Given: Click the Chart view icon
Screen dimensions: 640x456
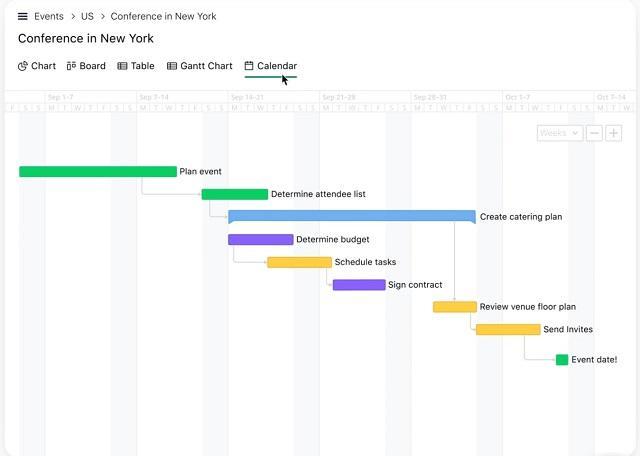Looking at the screenshot, I should pyautogui.click(x=23, y=66).
